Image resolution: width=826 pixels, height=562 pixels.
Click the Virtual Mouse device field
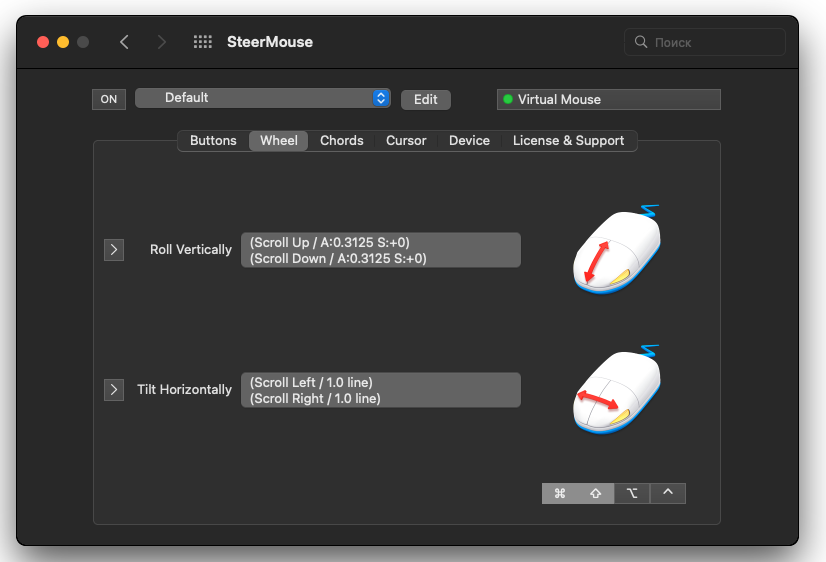tap(608, 100)
